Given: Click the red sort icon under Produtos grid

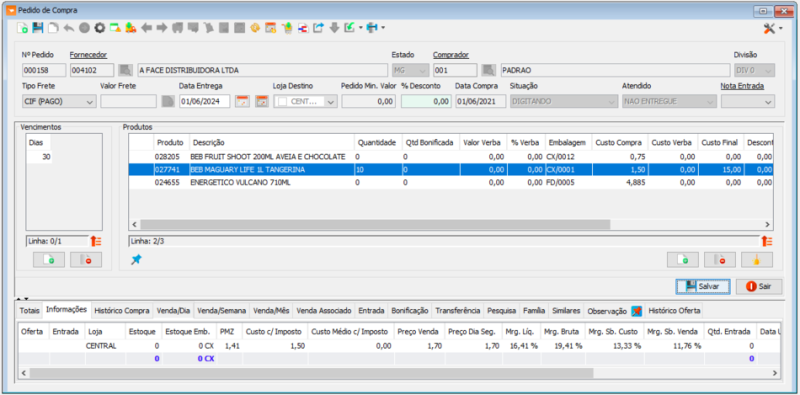Looking at the screenshot, I should [x=766, y=241].
